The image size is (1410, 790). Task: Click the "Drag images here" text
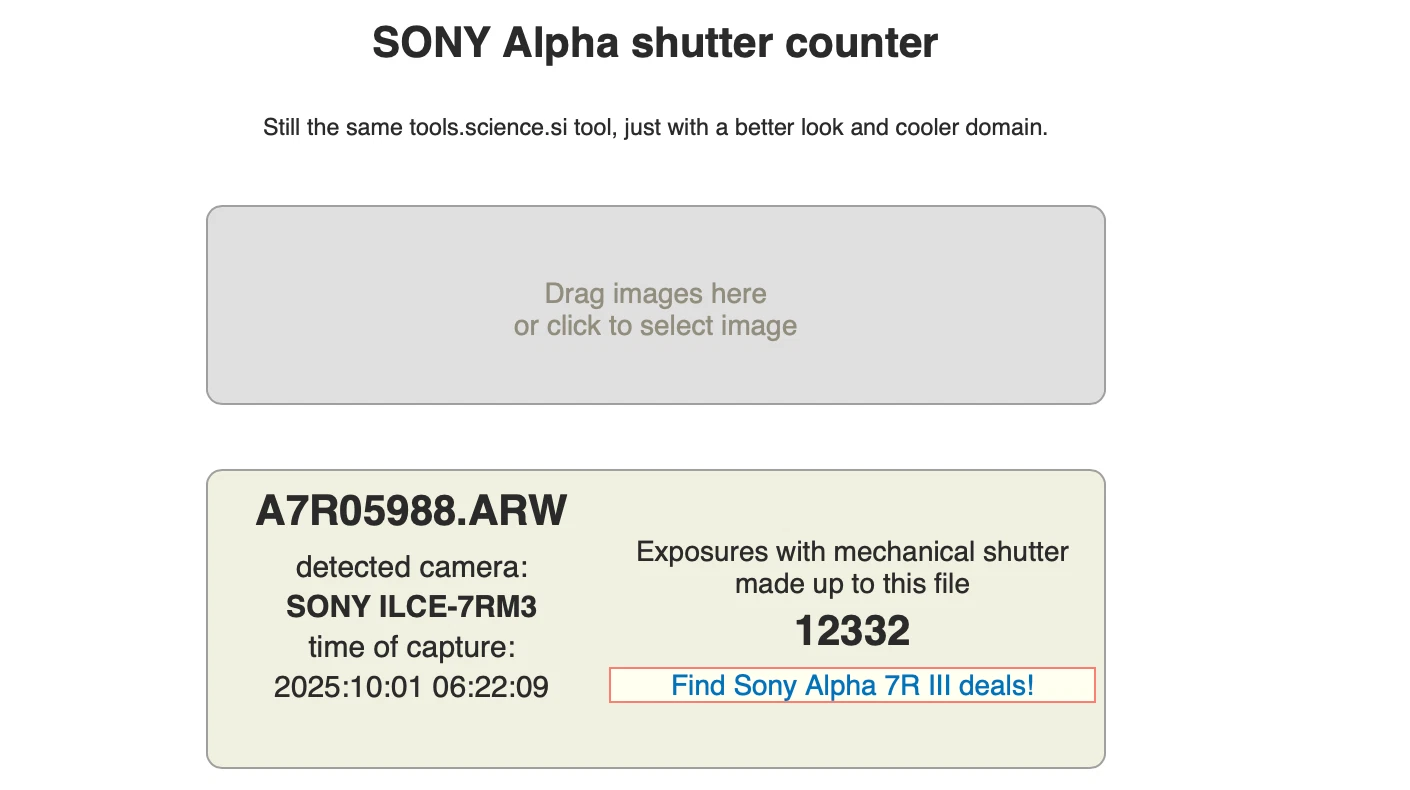pos(655,294)
